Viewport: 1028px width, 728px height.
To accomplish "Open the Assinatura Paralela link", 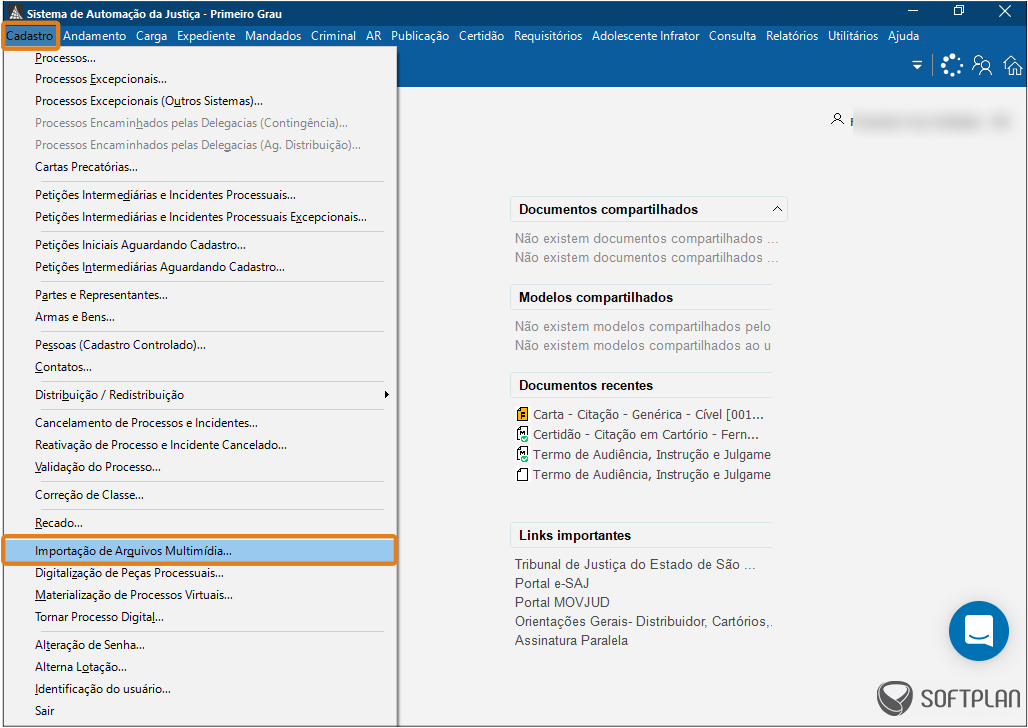I will coord(571,641).
